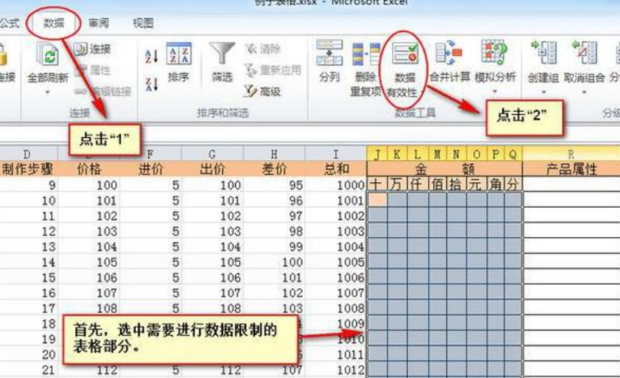Open the 数据 ribbon tab

point(54,23)
